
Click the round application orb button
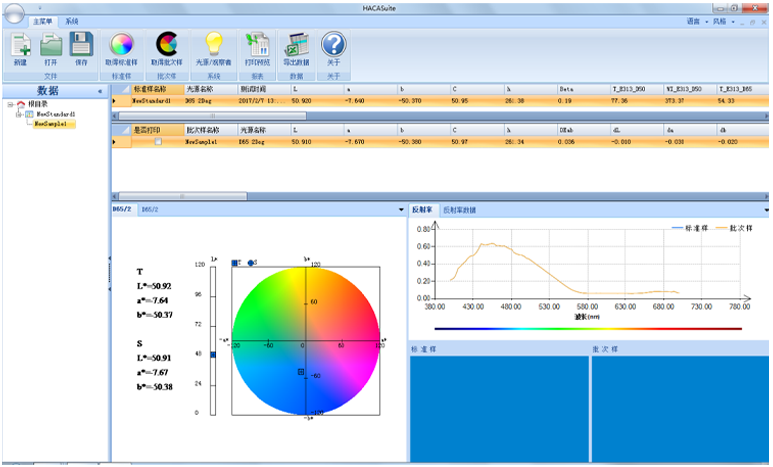[x=13, y=13]
